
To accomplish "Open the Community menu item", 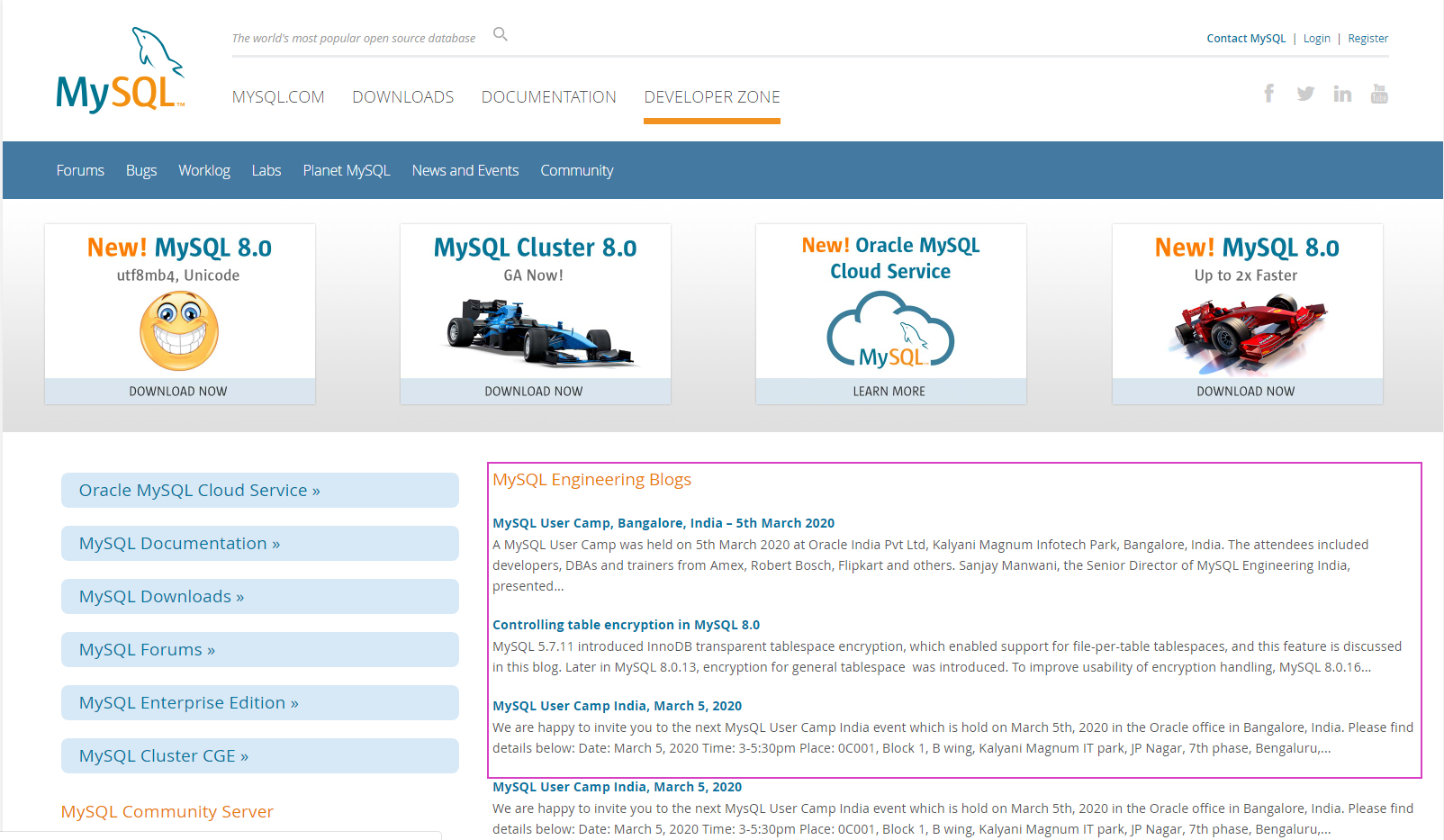I will click(577, 170).
